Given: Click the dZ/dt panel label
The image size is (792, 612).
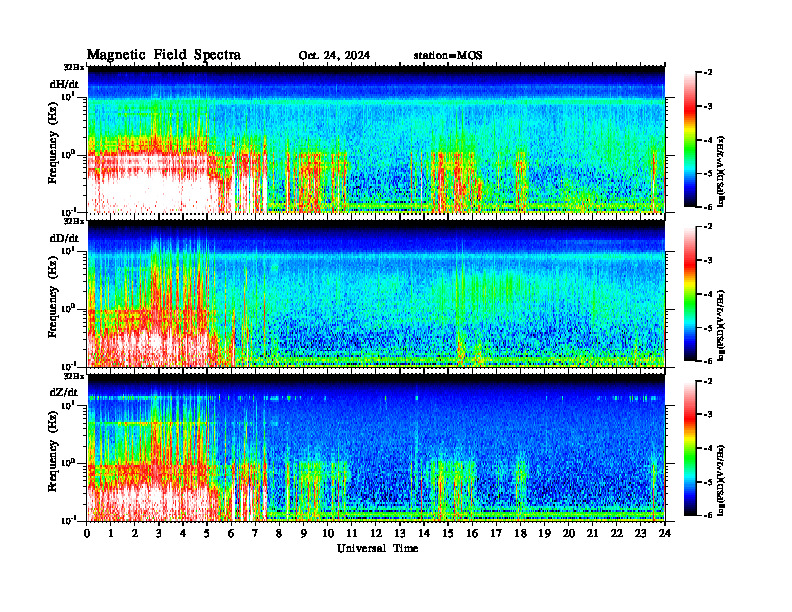Looking at the screenshot, I should [x=64, y=392].
